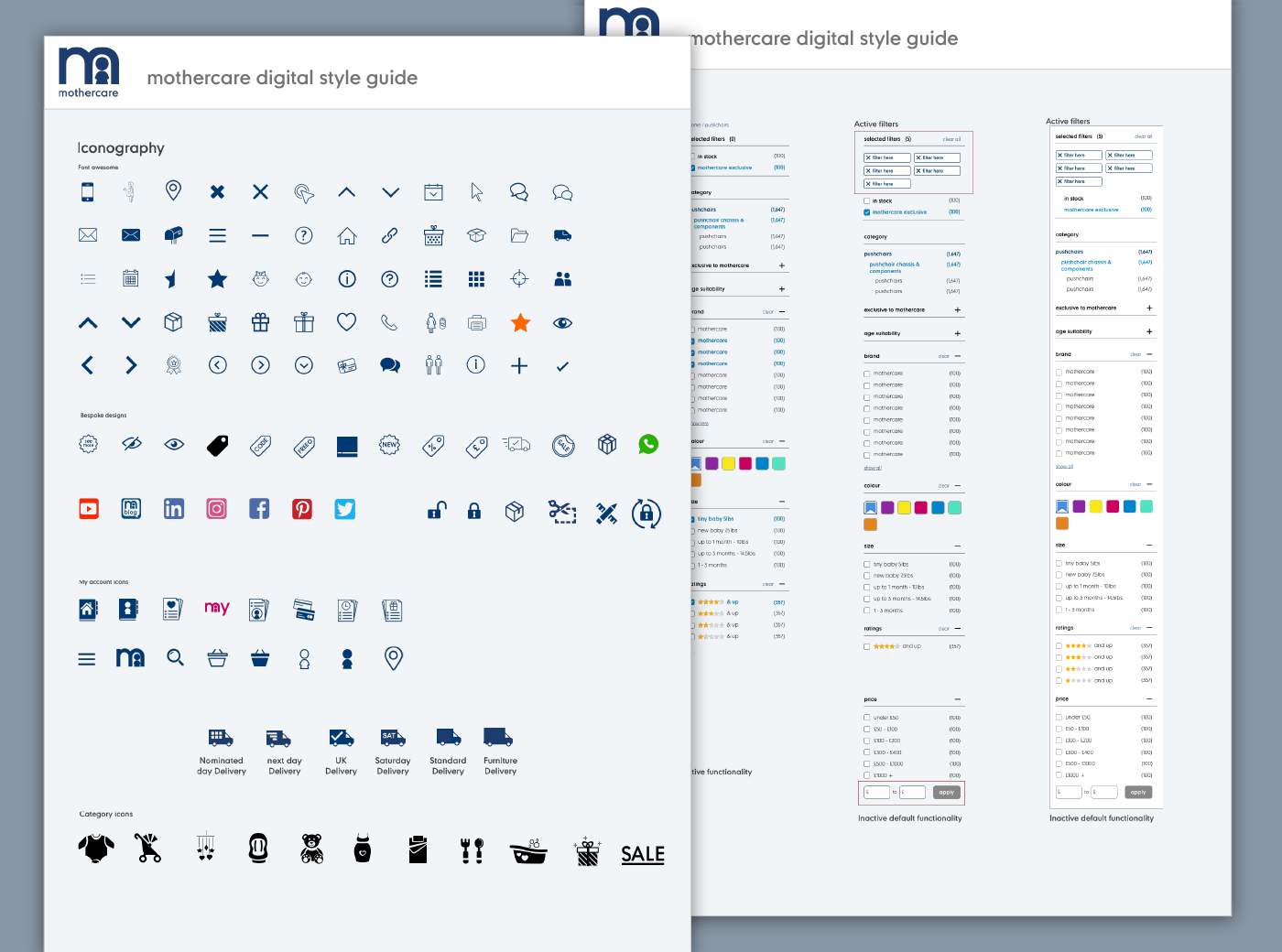Select the purple colour swatch in middle panel
This screenshot has width=1282, height=952.
(x=887, y=508)
